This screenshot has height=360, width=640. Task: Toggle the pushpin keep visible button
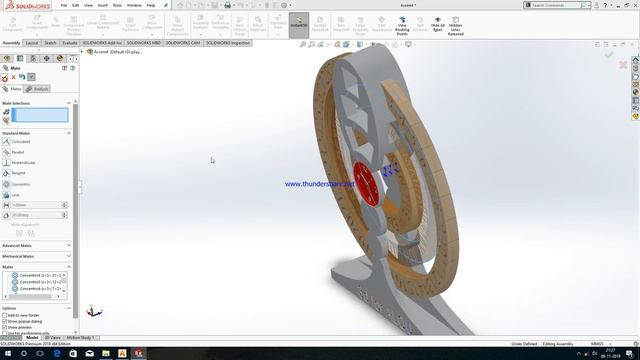point(31,77)
